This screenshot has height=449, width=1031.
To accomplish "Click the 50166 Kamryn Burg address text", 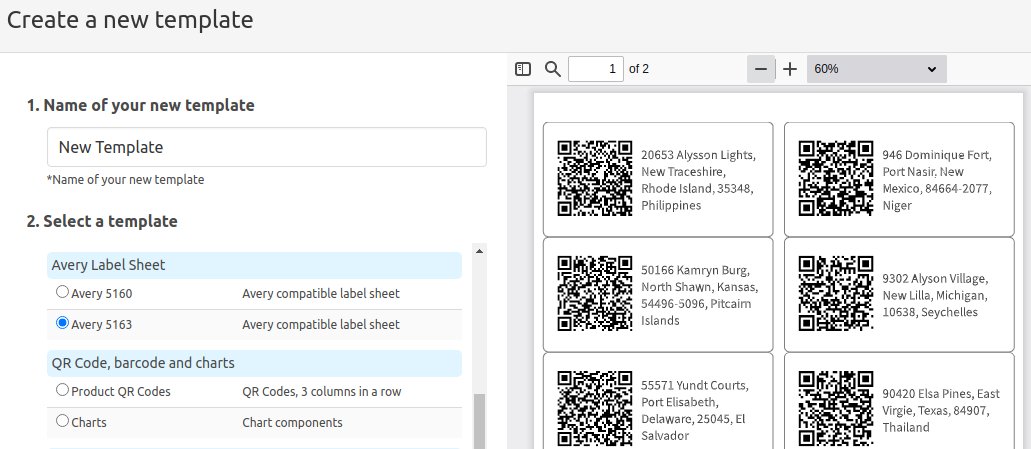I will 700,295.
